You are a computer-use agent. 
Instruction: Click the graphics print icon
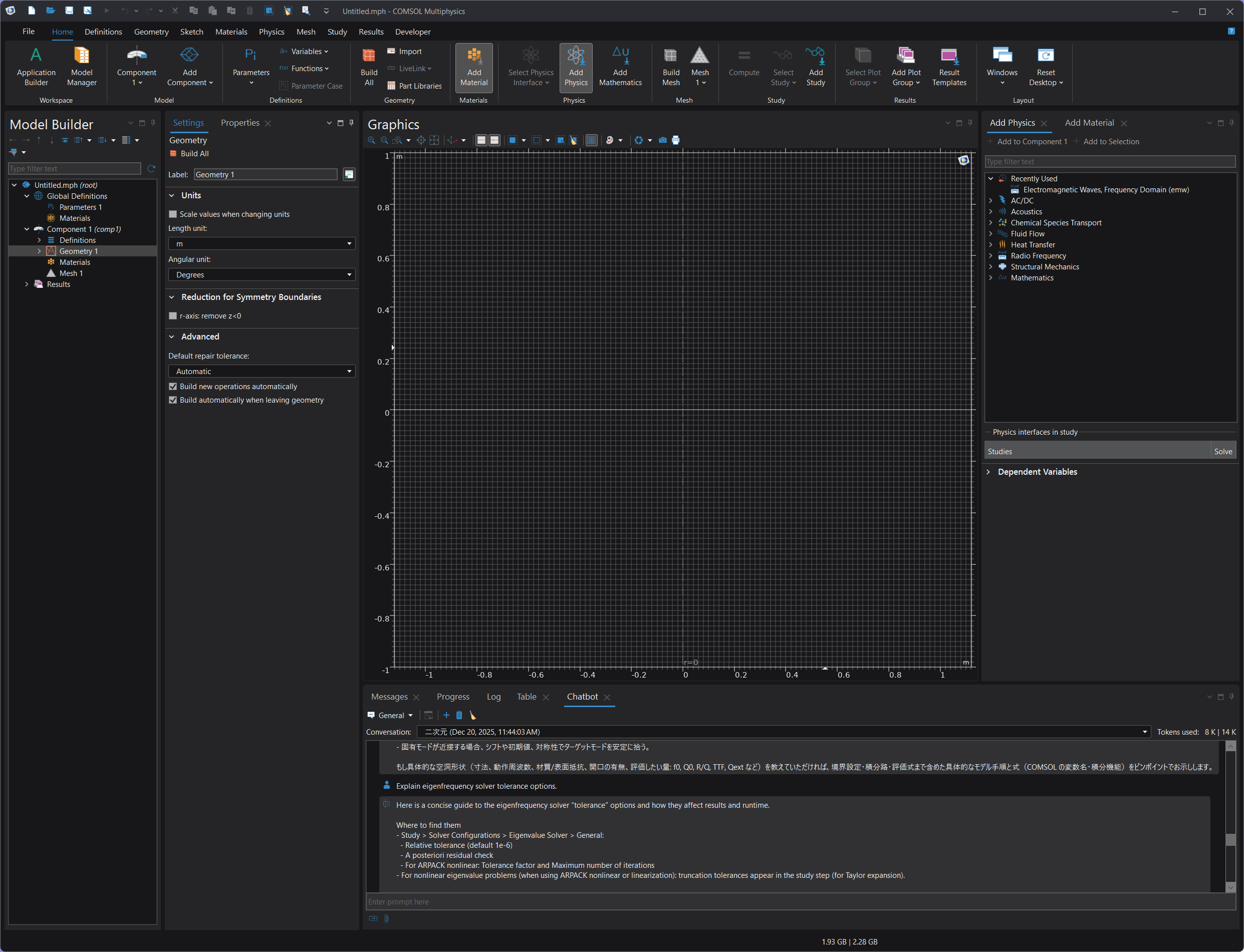point(675,140)
